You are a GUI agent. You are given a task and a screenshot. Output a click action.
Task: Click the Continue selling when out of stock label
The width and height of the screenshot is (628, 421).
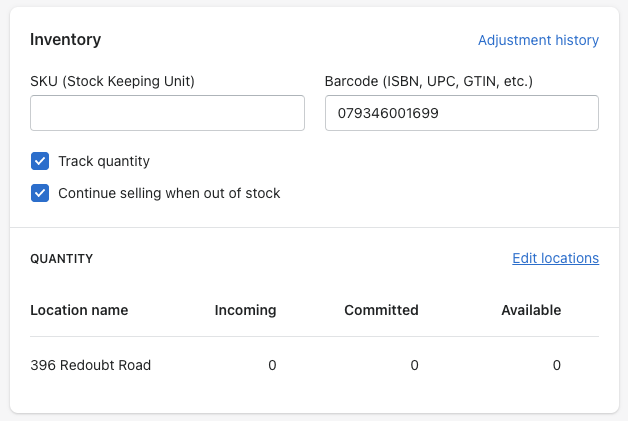tap(169, 193)
